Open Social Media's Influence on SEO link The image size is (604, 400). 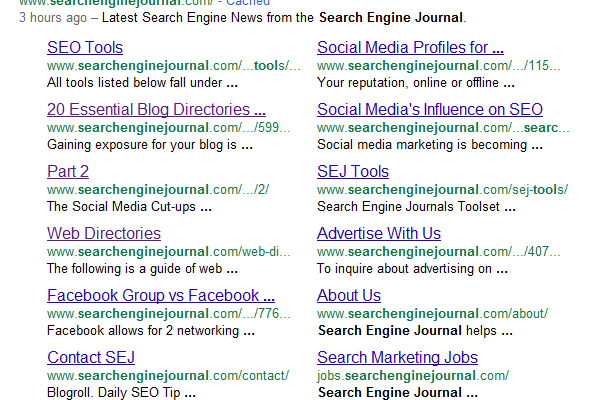tap(430, 110)
